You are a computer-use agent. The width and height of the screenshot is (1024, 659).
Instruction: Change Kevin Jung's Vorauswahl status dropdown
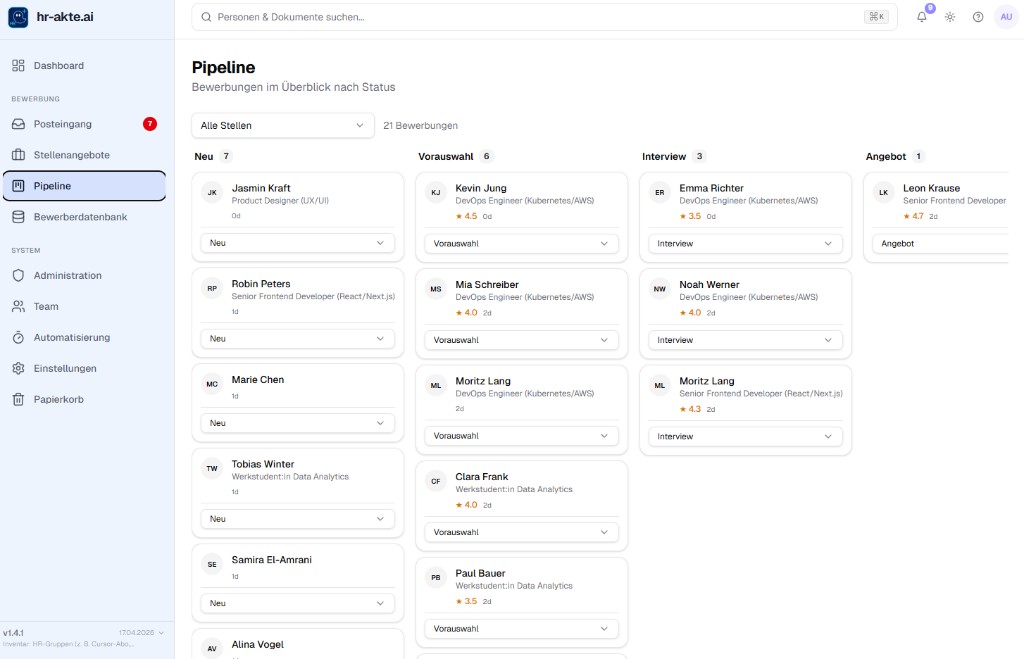(x=521, y=244)
